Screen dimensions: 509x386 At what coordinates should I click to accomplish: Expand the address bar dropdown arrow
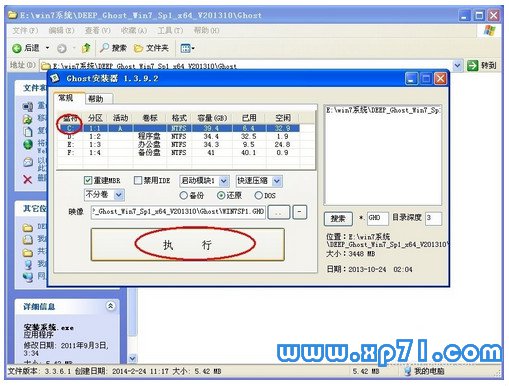click(458, 65)
